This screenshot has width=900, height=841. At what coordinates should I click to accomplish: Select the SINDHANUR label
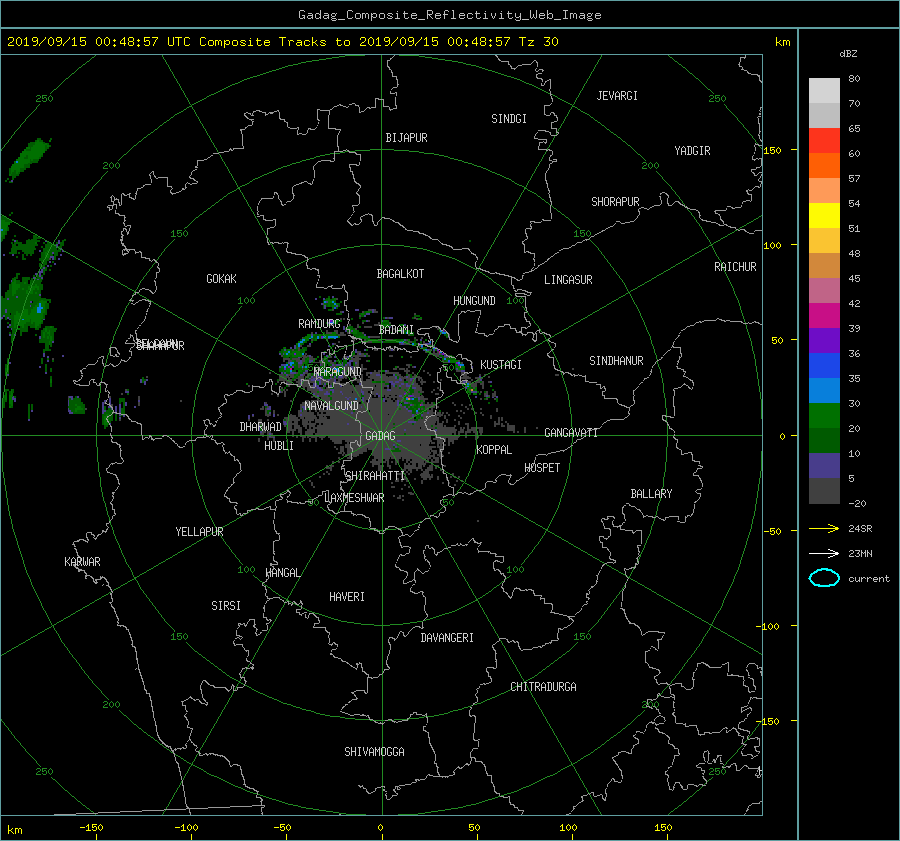[616, 361]
